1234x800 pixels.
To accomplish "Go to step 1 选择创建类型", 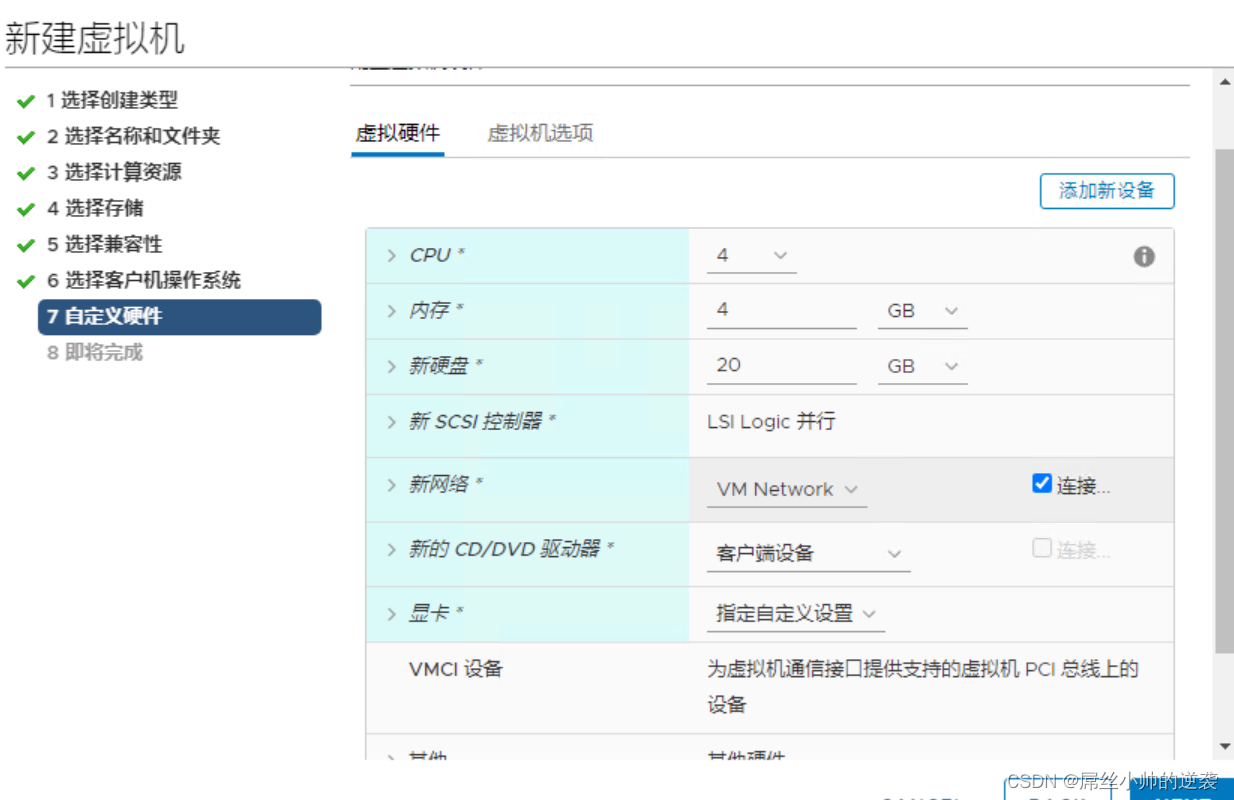I will point(112,100).
